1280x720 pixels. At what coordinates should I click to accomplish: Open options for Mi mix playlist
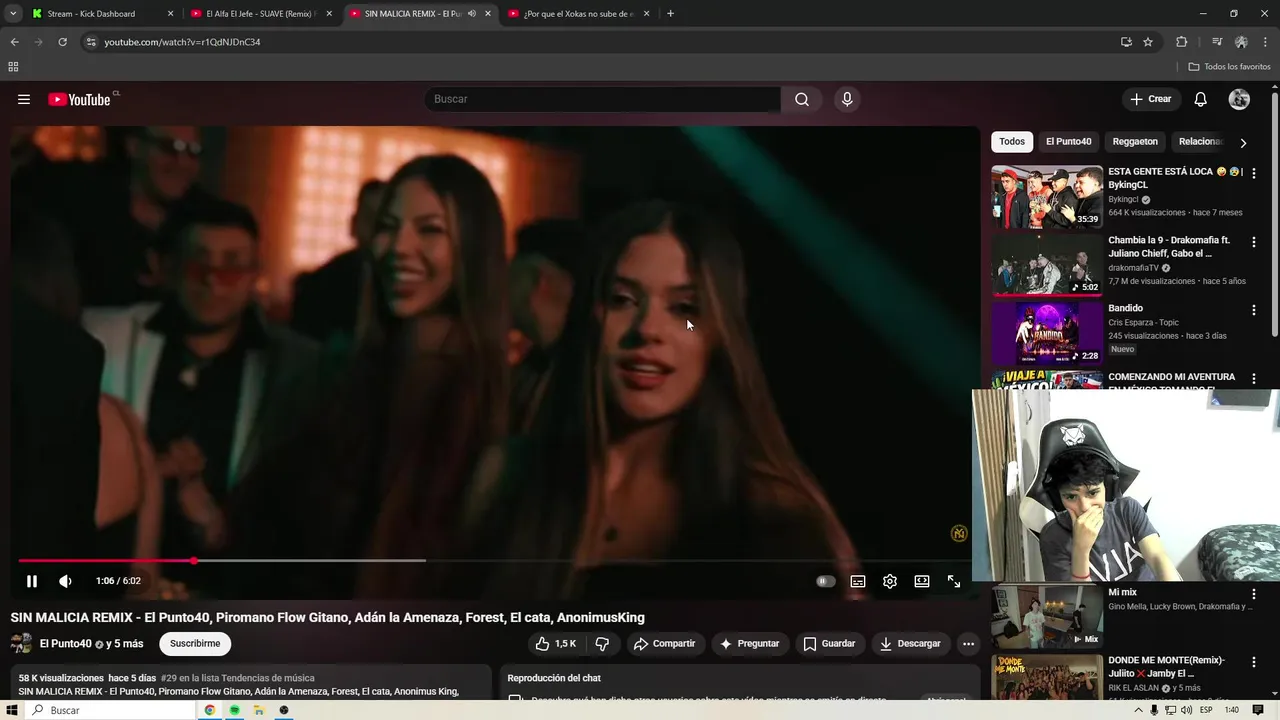(x=1254, y=594)
